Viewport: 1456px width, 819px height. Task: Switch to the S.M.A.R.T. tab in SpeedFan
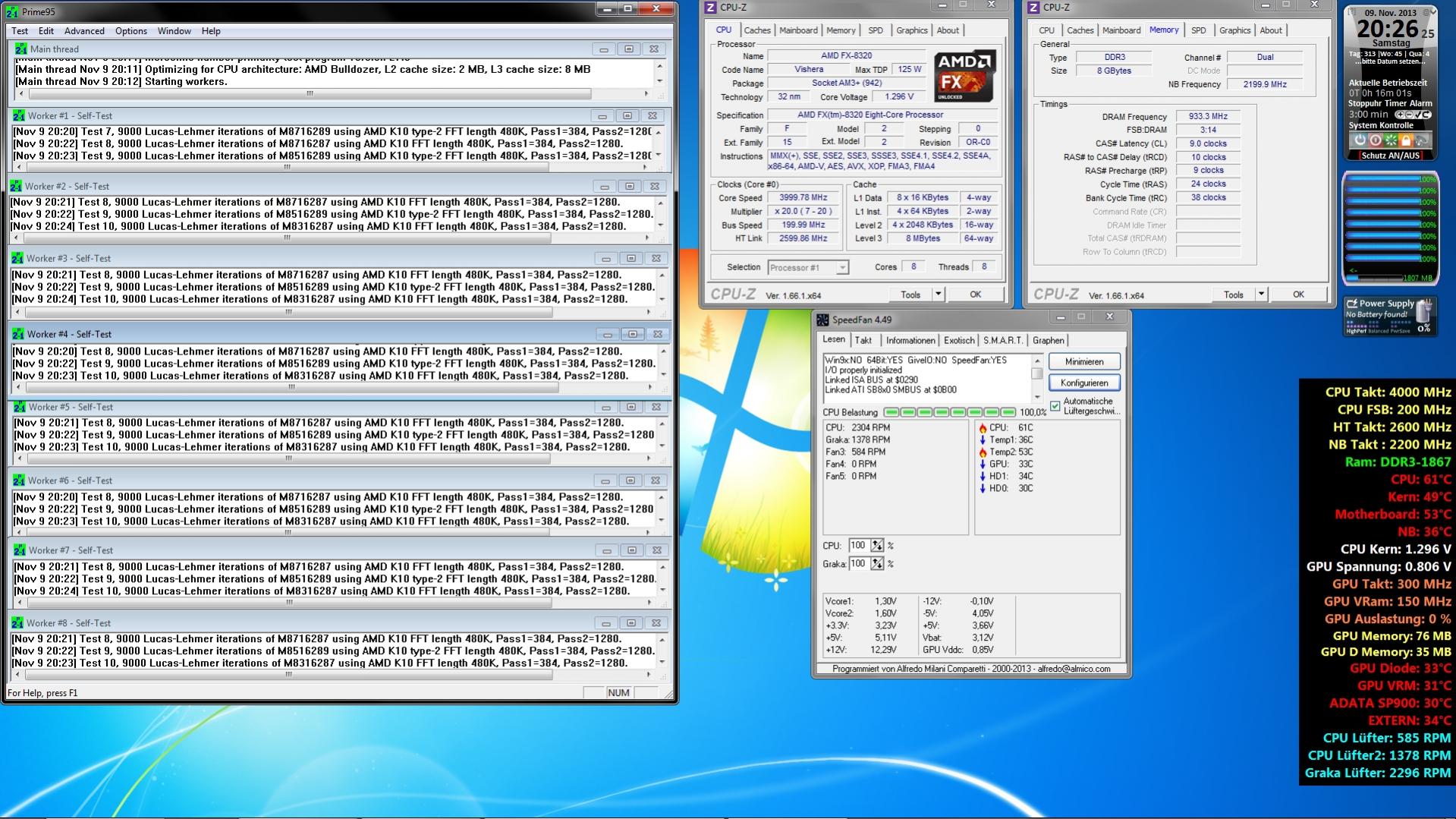click(1003, 341)
